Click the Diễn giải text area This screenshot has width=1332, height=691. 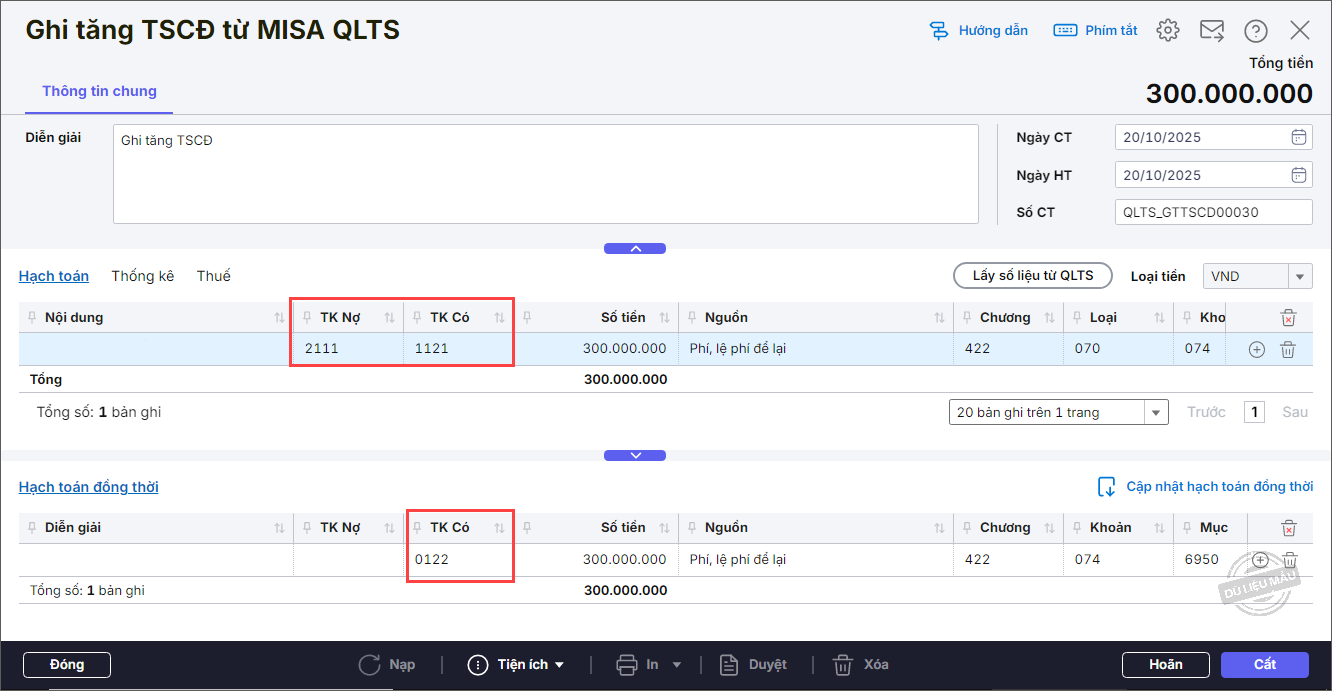click(545, 174)
